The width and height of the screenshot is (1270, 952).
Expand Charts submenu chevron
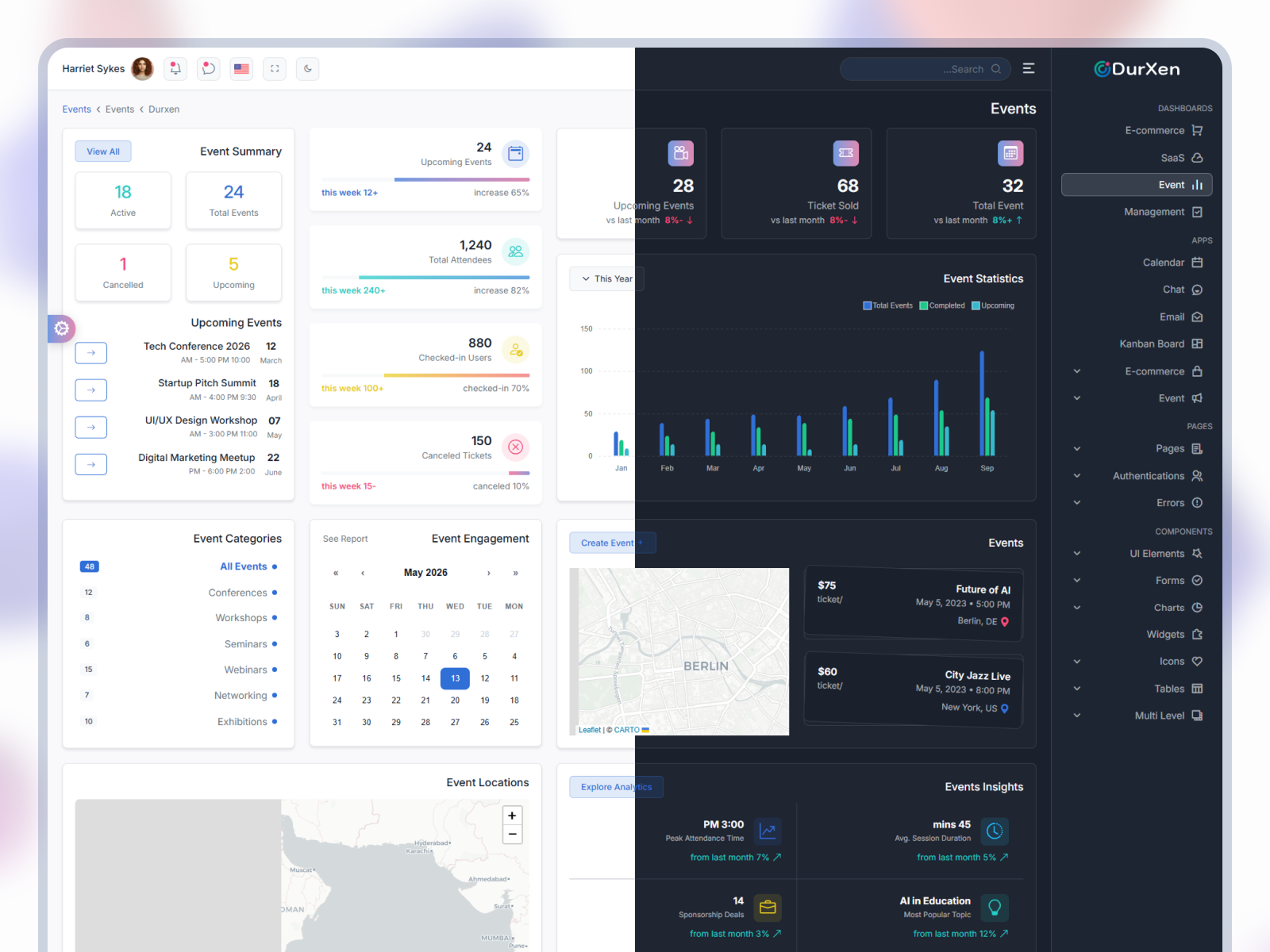(1077, 608)
